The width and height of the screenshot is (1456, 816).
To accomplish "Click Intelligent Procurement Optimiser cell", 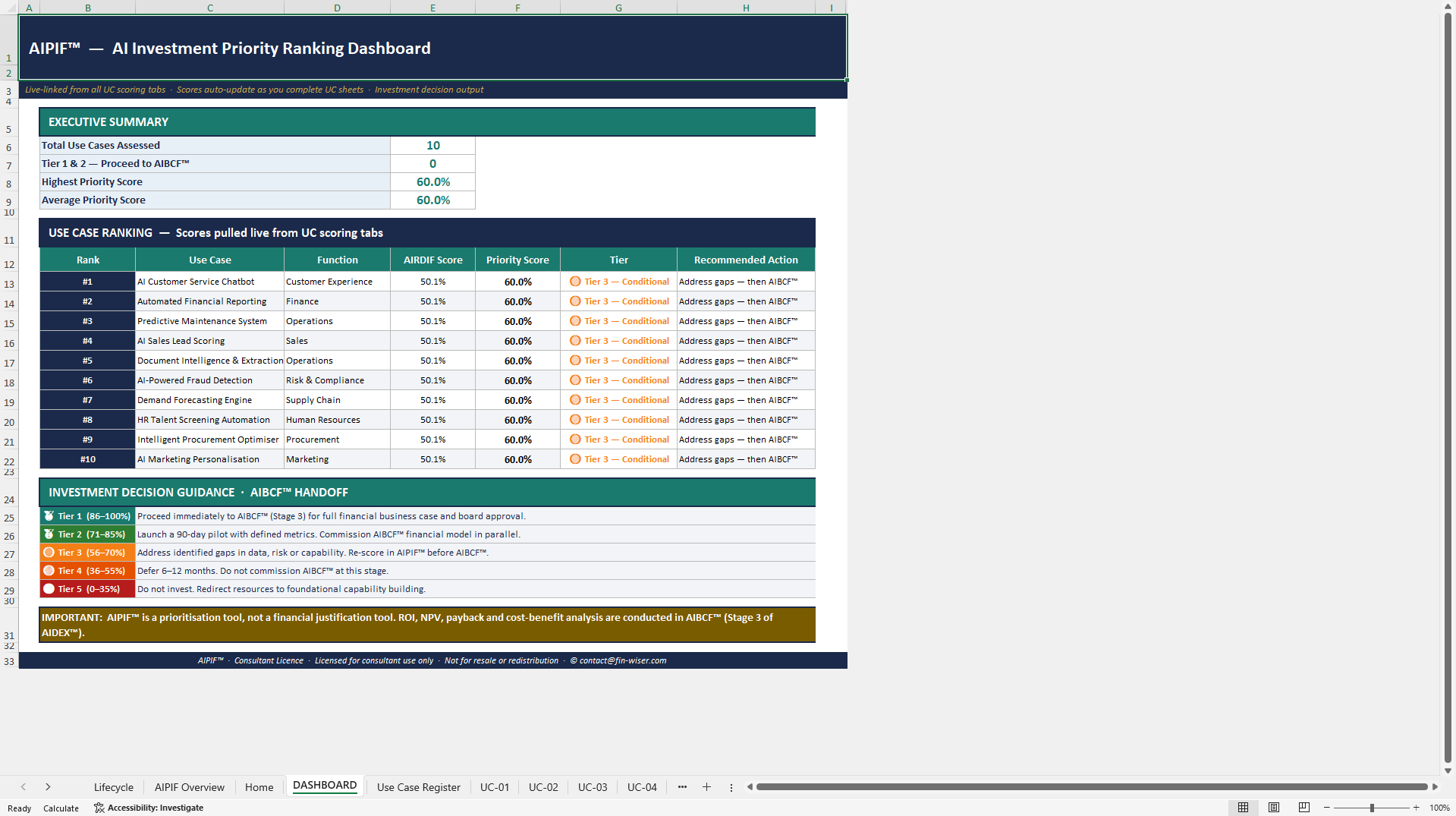I will pyautogui.click(x=210, y=440).
